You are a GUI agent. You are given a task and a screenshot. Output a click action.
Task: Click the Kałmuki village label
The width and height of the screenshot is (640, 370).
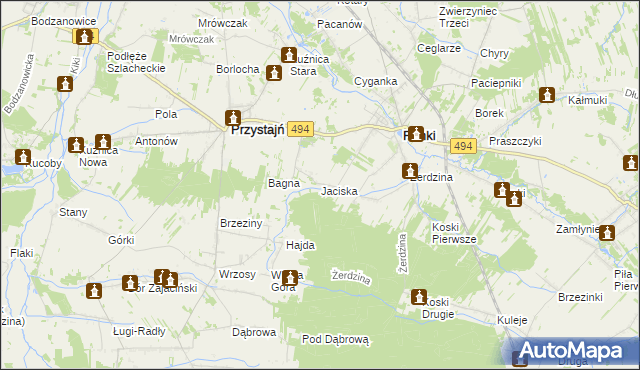pyautogui.click(x=587, y=100)
